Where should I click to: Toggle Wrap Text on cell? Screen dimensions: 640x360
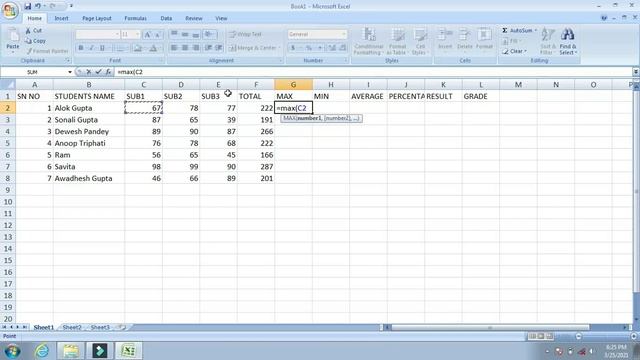(x=245, y=34)
